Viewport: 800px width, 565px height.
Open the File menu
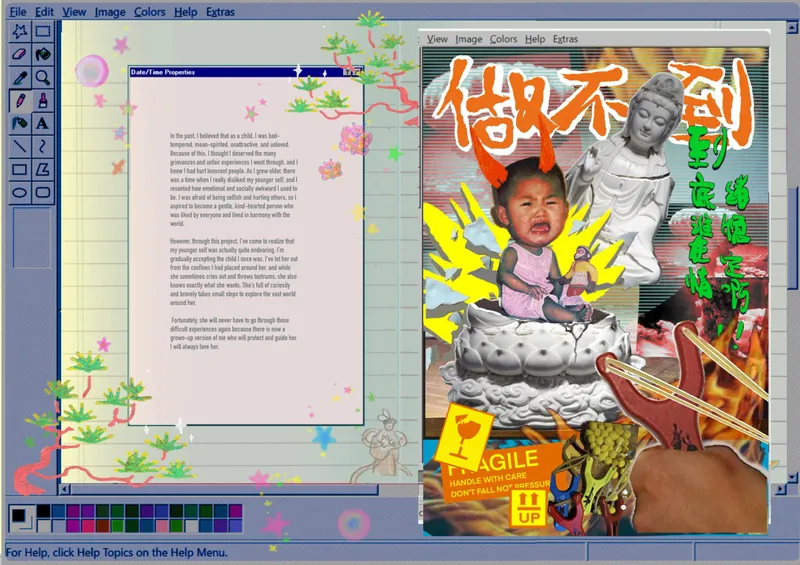[x=17, y=12]
